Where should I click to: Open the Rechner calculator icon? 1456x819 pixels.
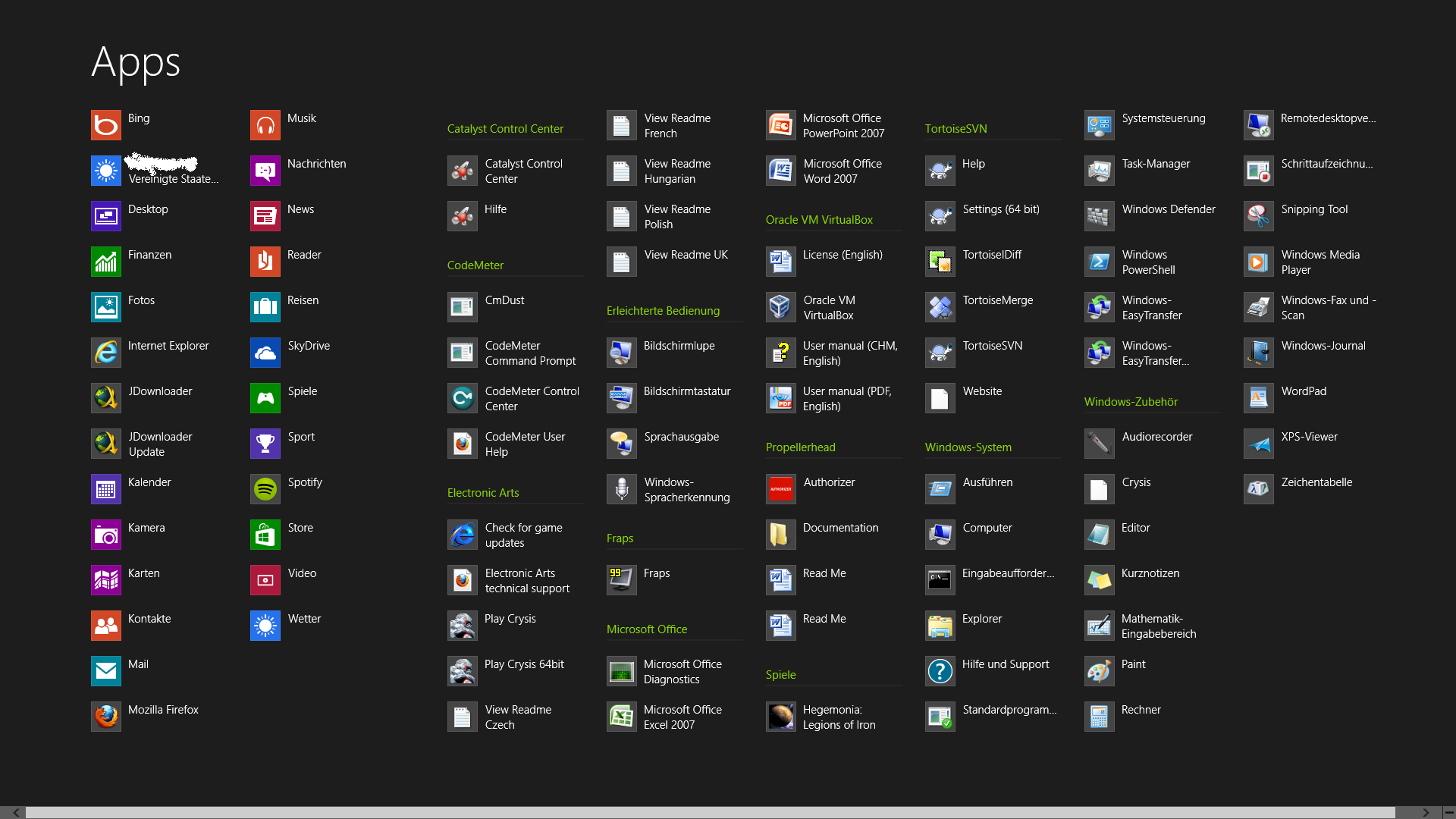(x=1100, y=717)
